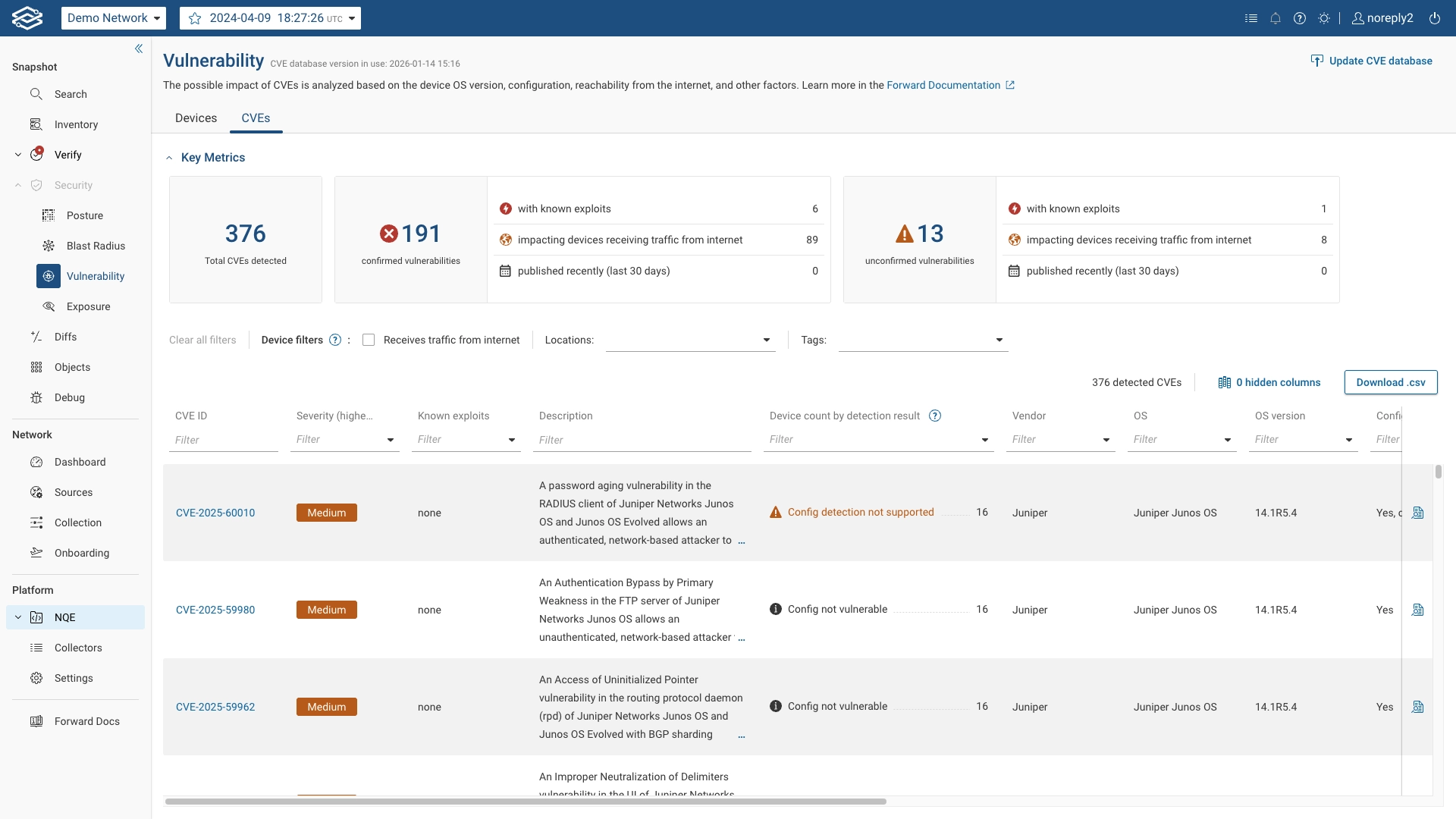Collapse the left sidebar
This screenshot has width=1456, height=819.
139,49
